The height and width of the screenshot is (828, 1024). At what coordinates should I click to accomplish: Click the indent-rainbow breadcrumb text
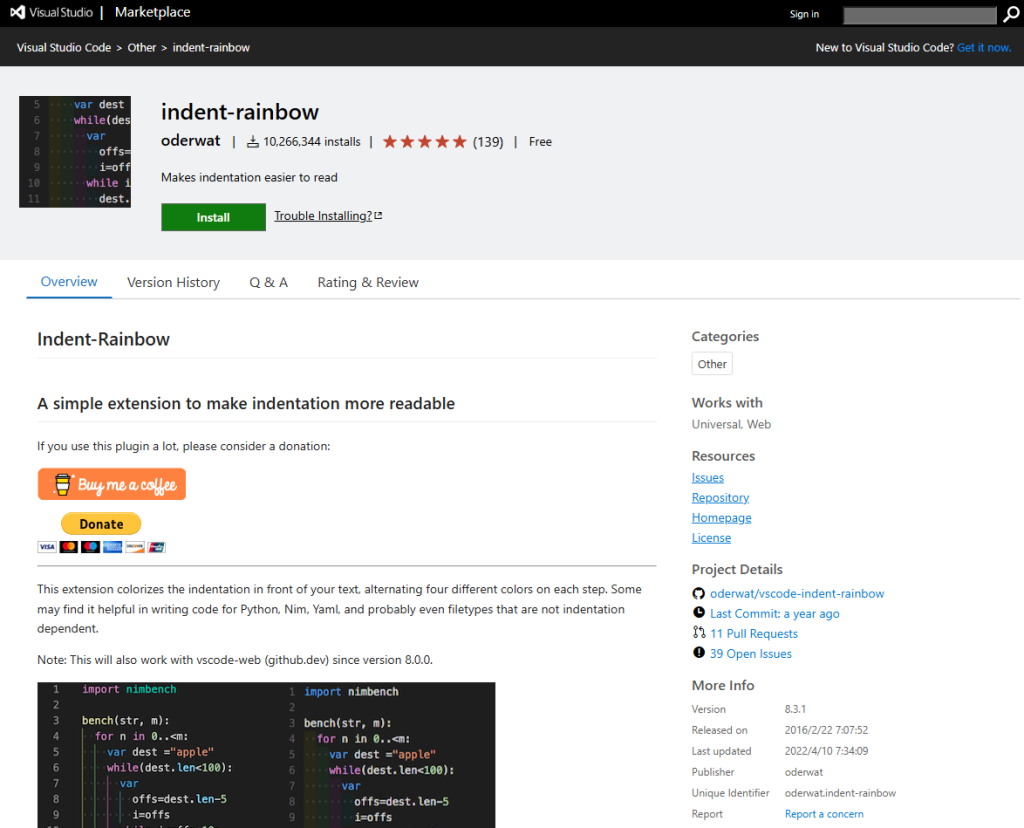tap(211, 48)
